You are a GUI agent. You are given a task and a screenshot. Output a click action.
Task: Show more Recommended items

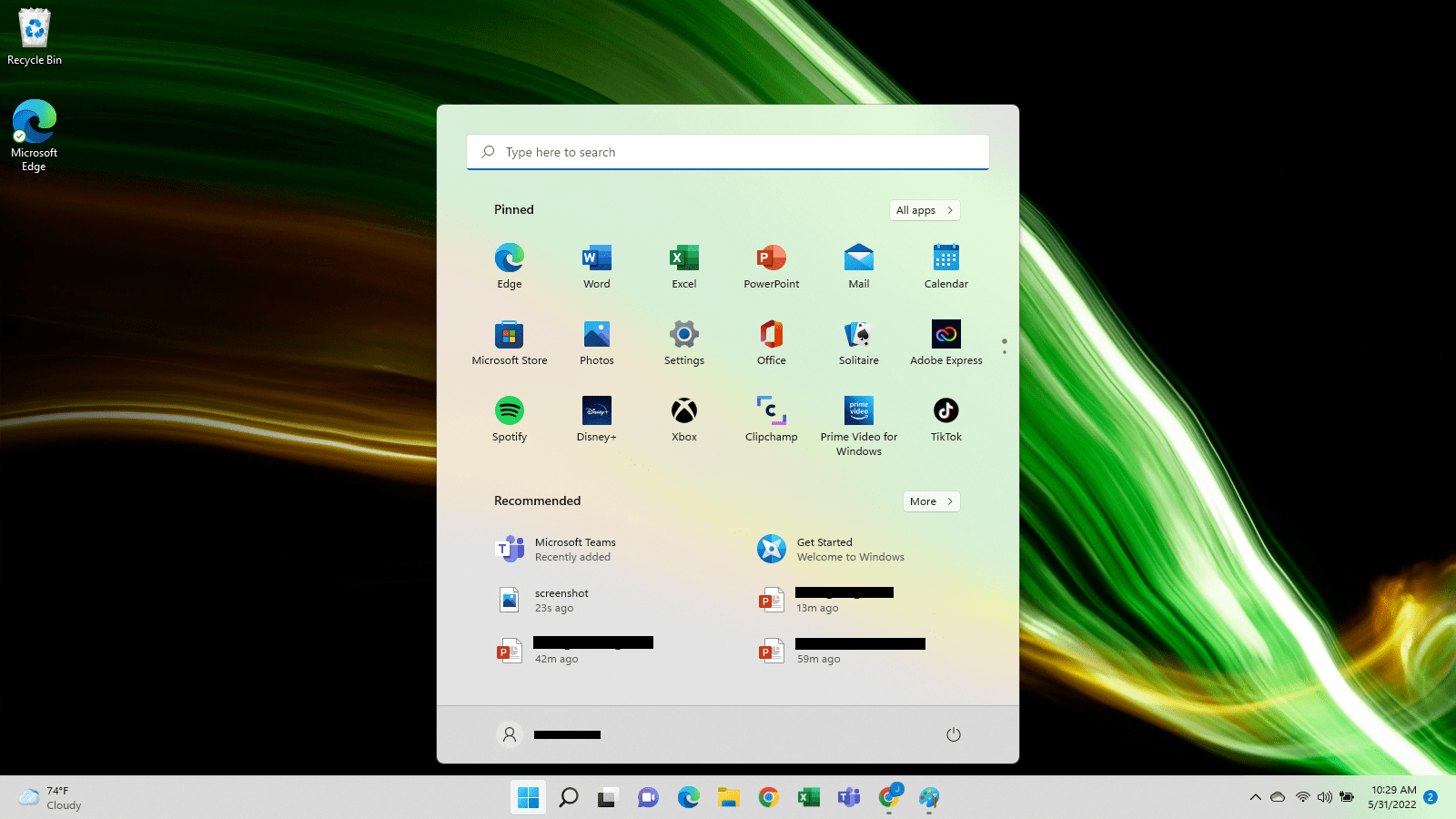pyautogui.click(x=931, y=501)
